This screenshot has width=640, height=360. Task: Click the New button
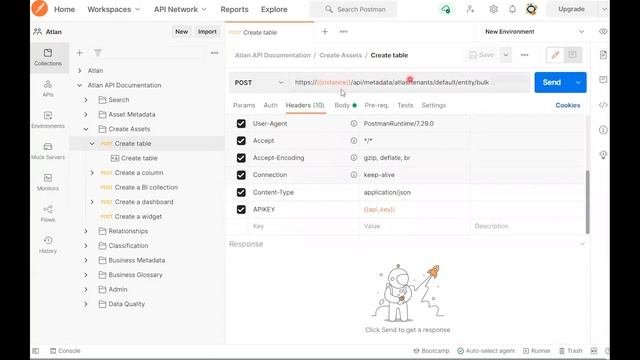pos(182,31)
